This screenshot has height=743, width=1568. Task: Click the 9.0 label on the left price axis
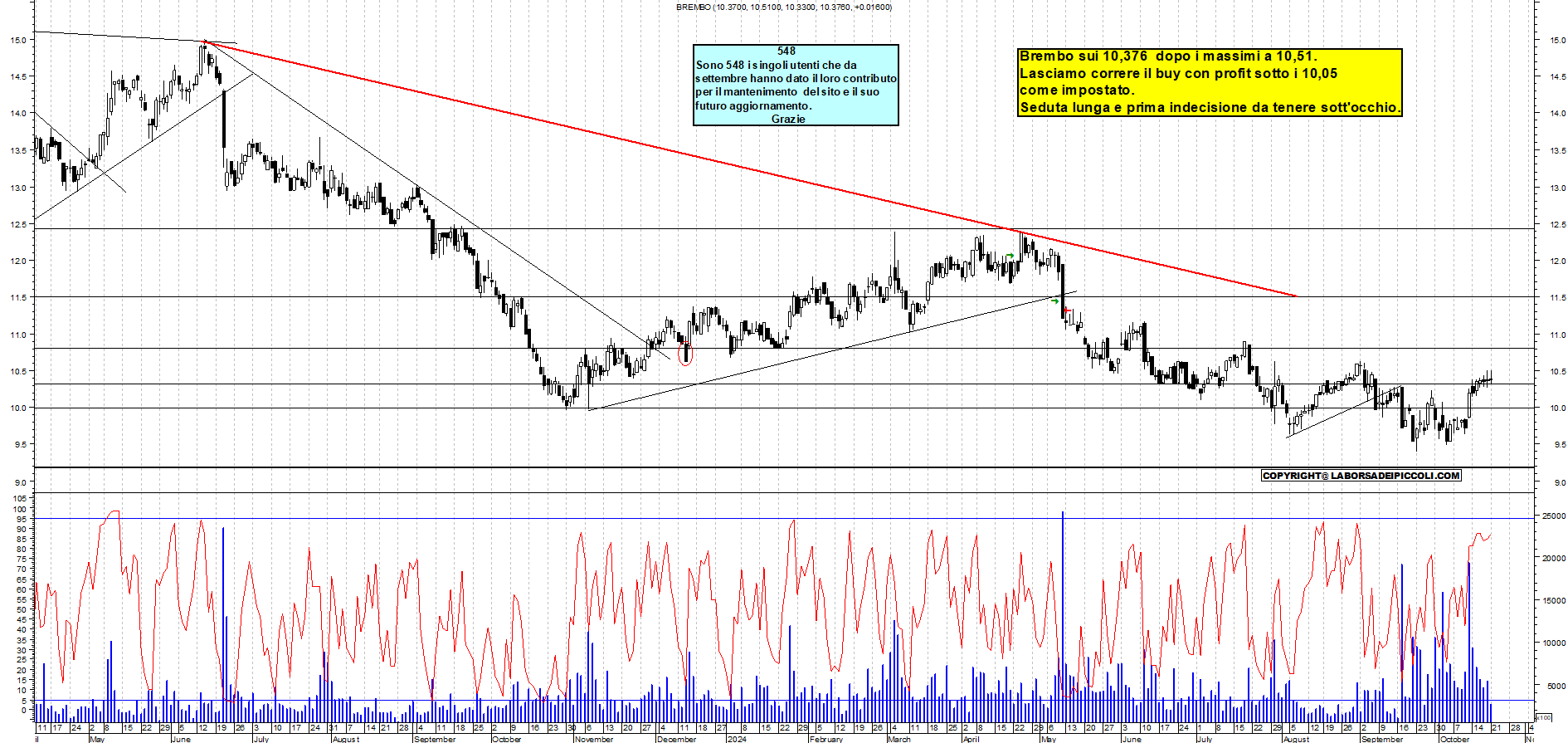tap(22, 482)
